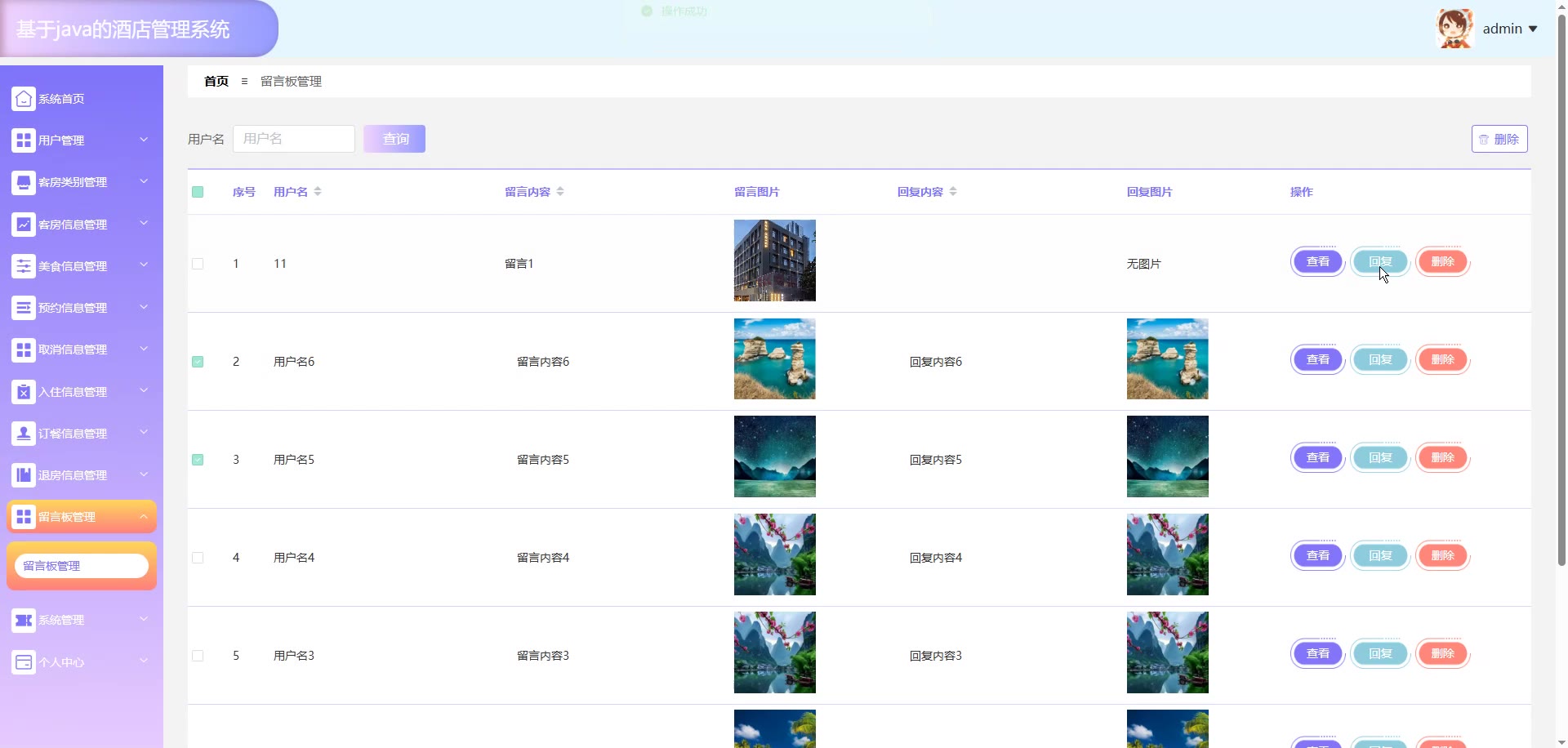Open the admin dropdown arrow
Screen dimensions: 1568x748
coord(1533,29)
